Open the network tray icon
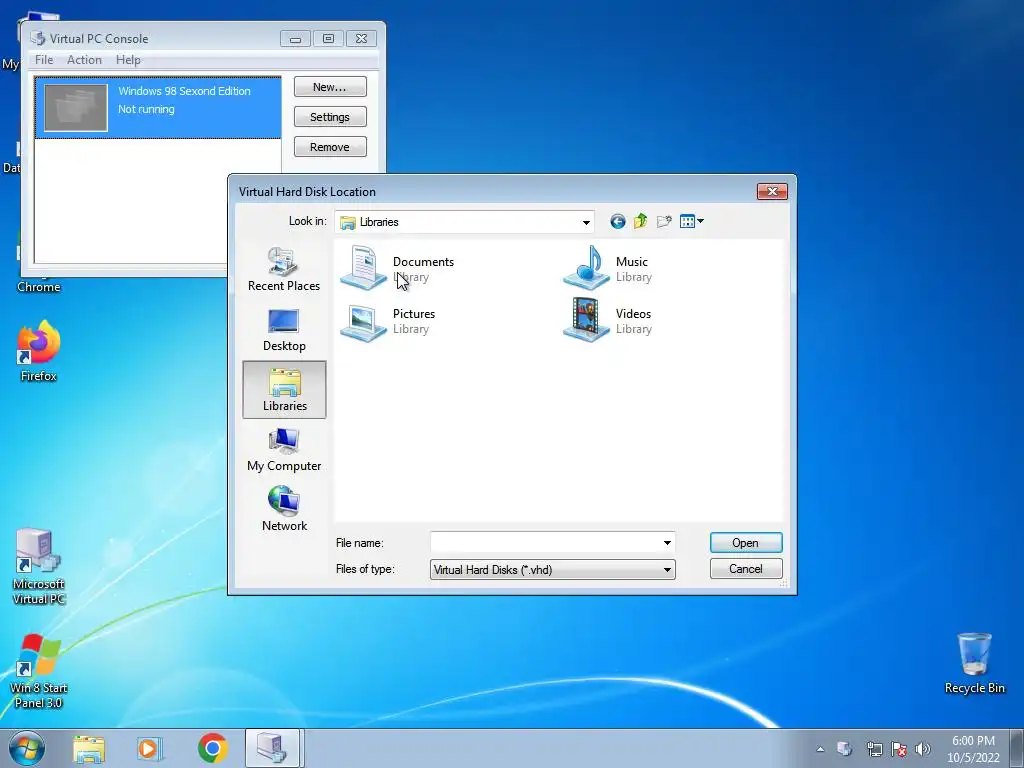This screenshot has height=768, width=1024. click(874, 749)
